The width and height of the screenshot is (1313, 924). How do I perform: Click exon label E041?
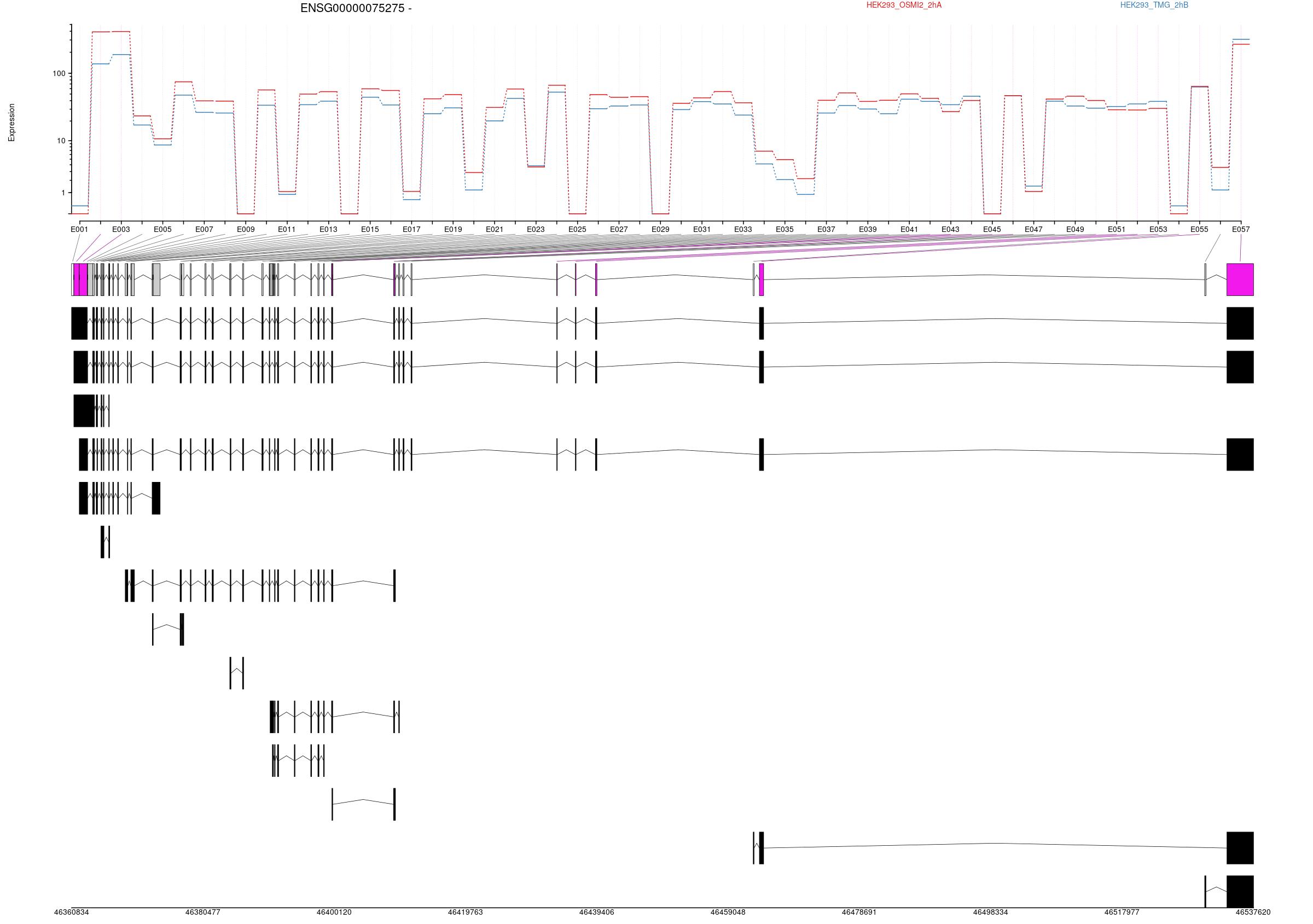(909, 229)
